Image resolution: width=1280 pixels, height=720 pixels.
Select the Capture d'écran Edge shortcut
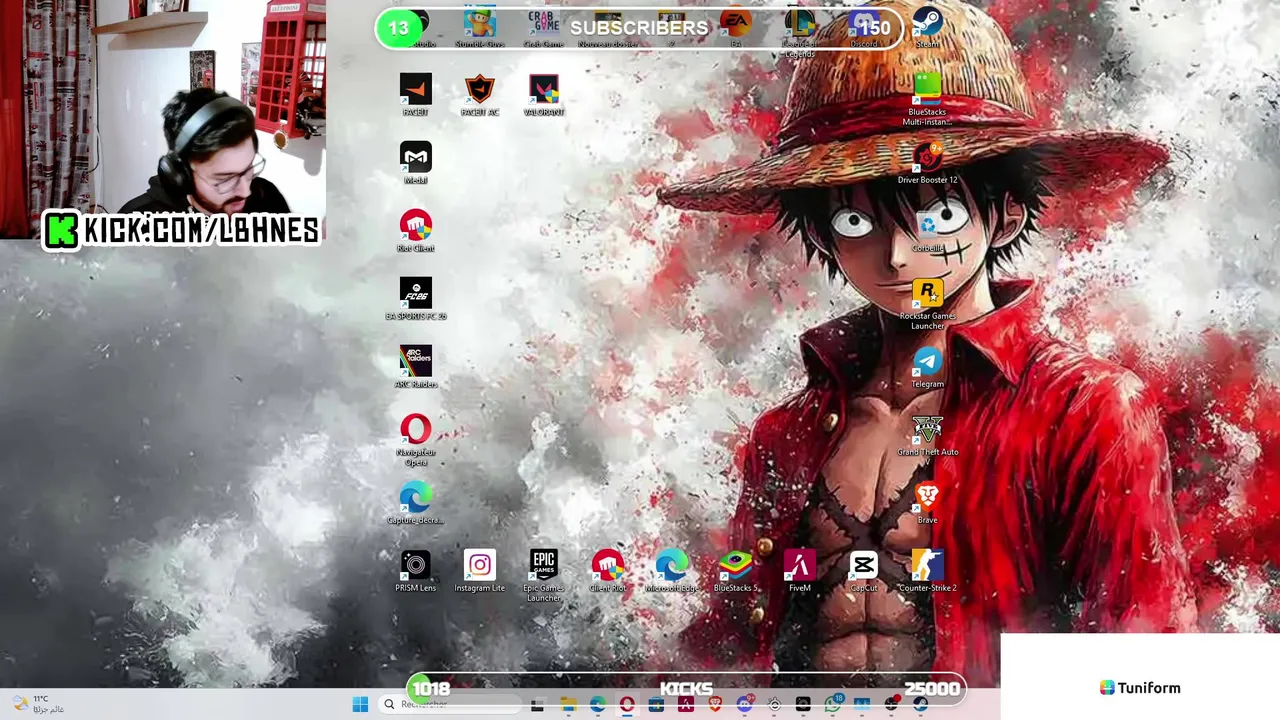pyautogui.click(x=415, y=504)
